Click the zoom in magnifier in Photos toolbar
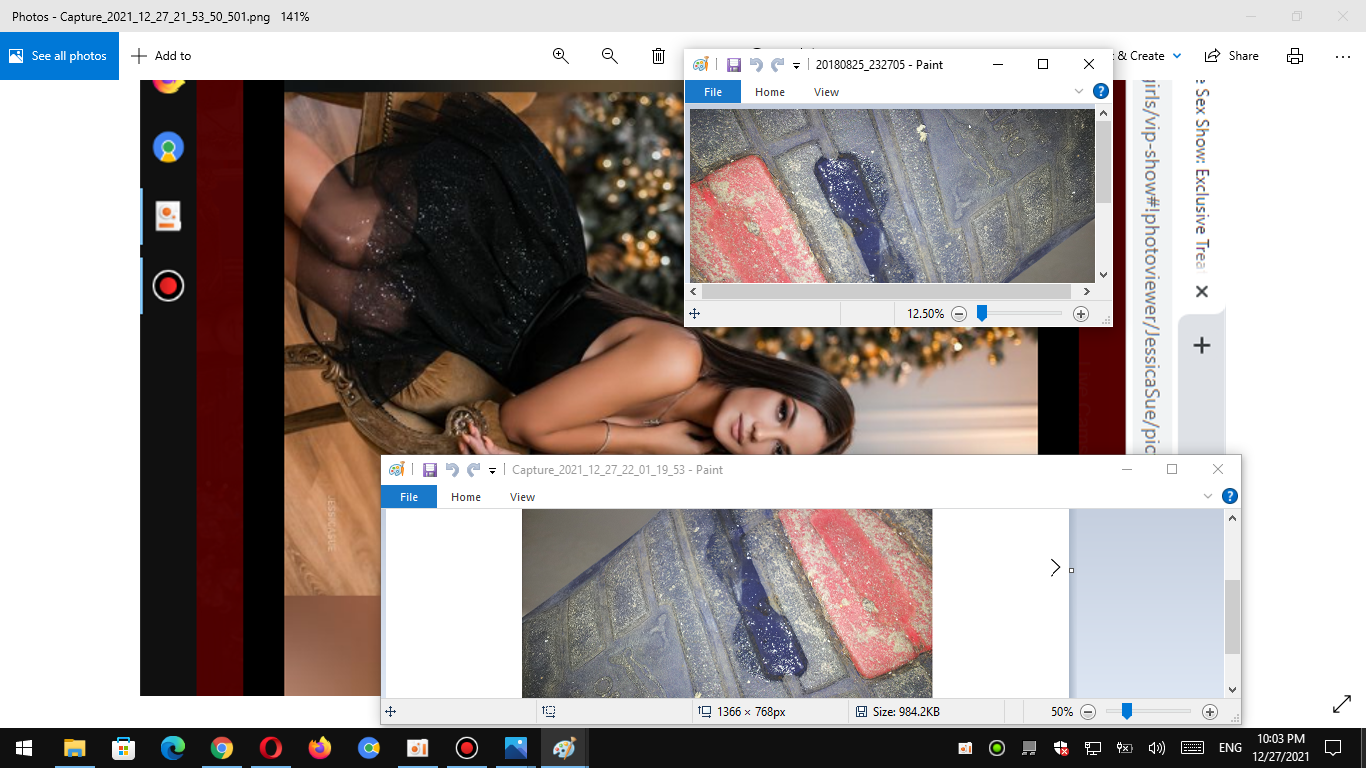This screenshot has height=768, width=1366. pyautogui.click(x=561, y=56)
